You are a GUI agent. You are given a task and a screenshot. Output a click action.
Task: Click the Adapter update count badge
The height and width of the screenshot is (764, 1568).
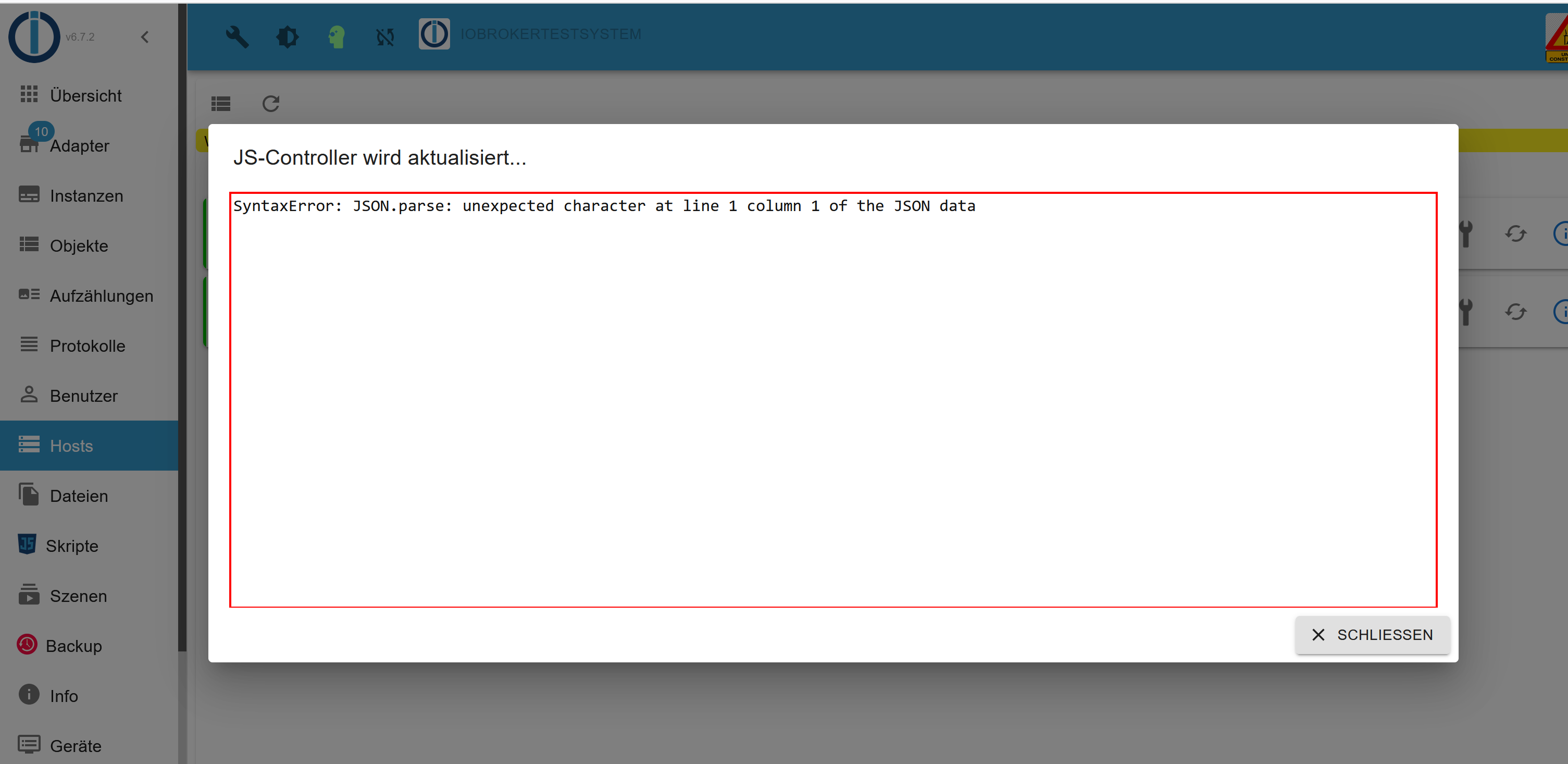(41, 131)
